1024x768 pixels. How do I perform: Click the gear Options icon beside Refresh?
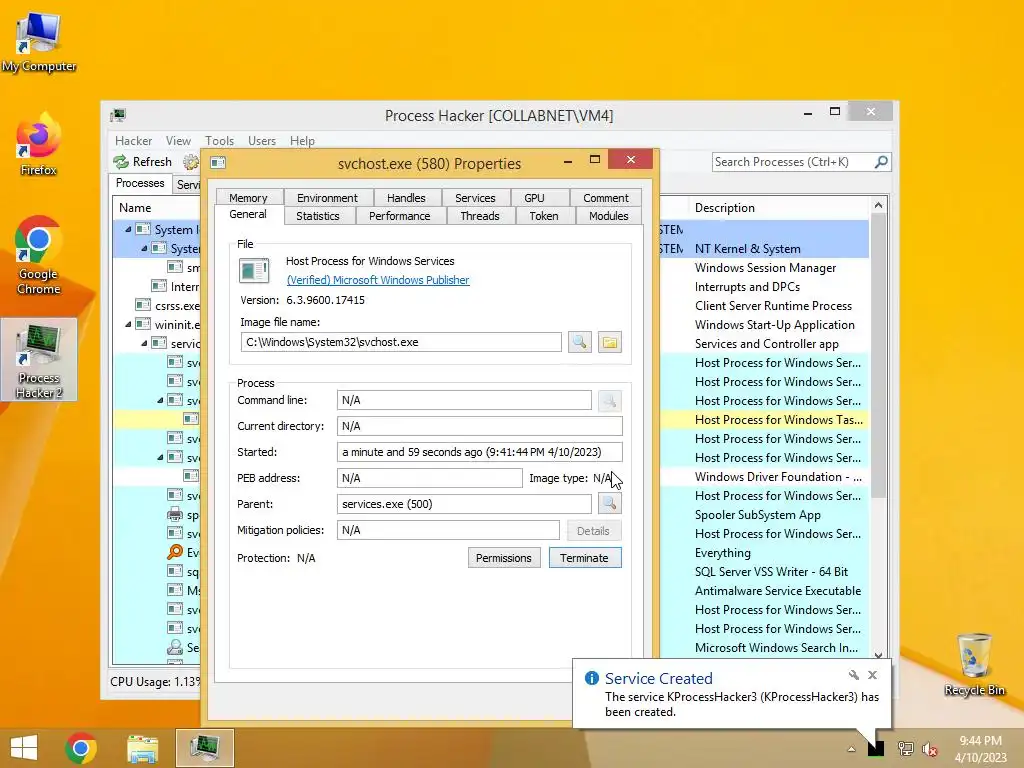pyautogui.click(x=190, y=162)
